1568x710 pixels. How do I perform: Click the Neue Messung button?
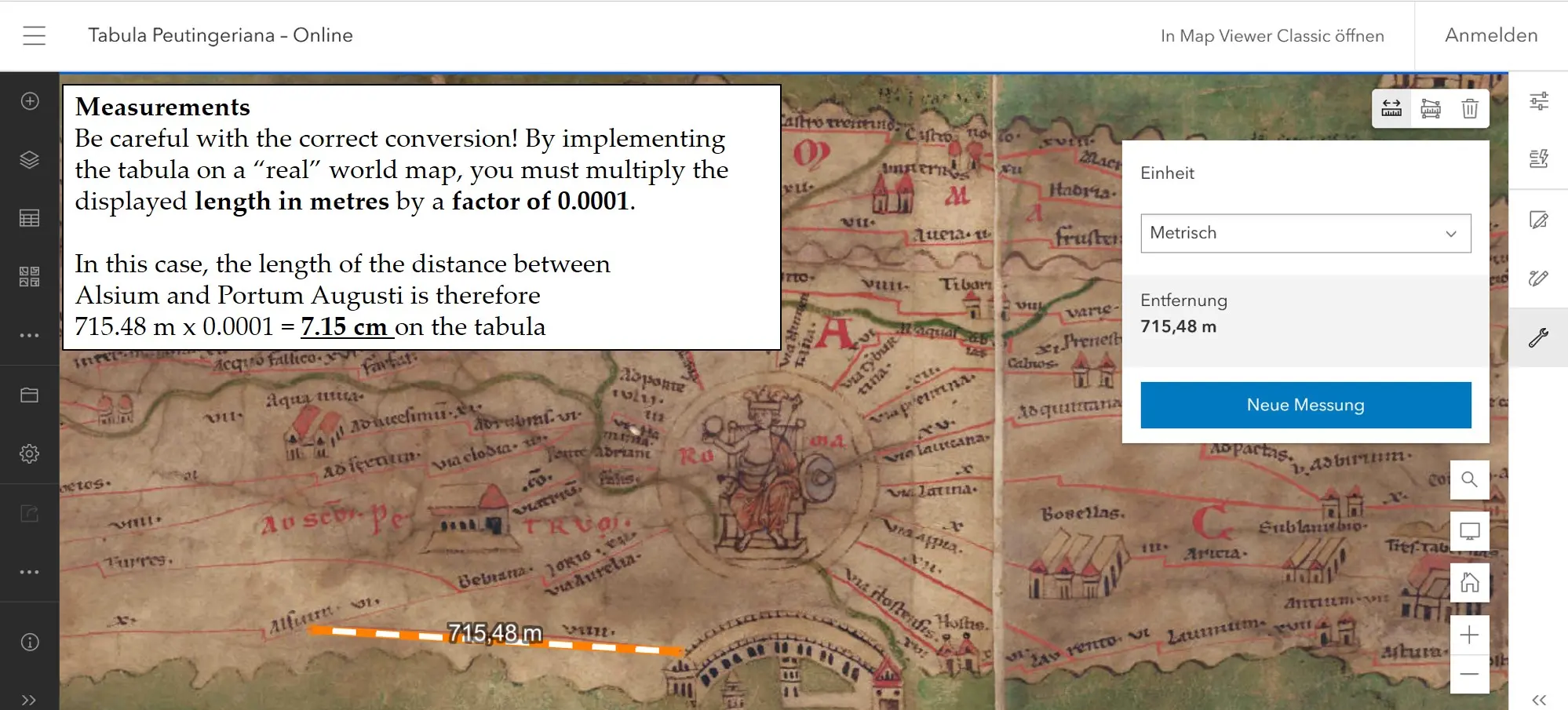click(1305, 405)
